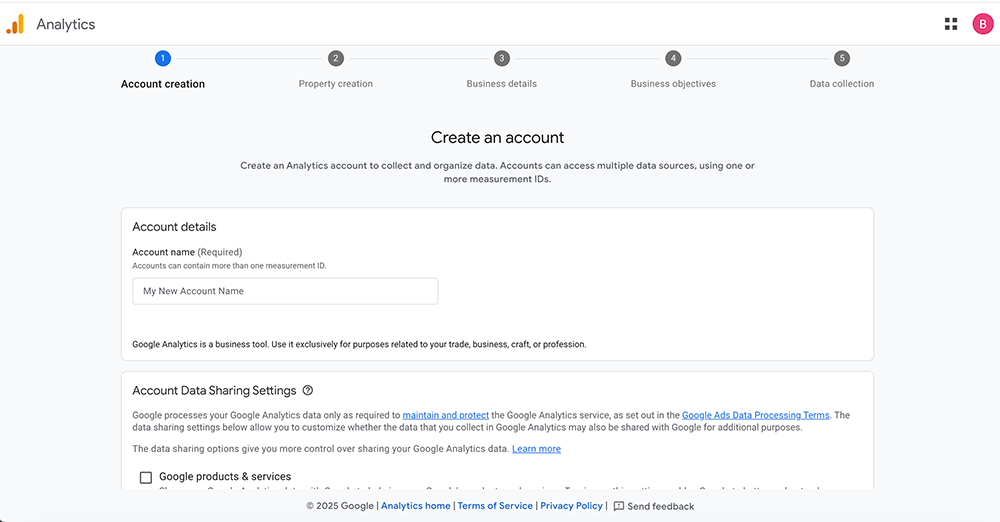
Task: Click the step 2 circle icon
Action: click(x=335, y=58)
